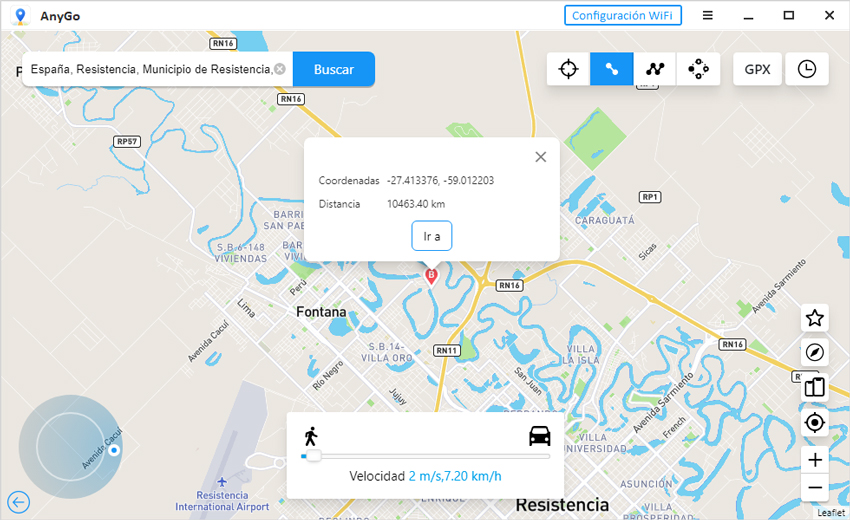This screenshot has width=850, height=520.
Task: Click the 'Ir a' button in popup
Action: click(x=432, y=236)
